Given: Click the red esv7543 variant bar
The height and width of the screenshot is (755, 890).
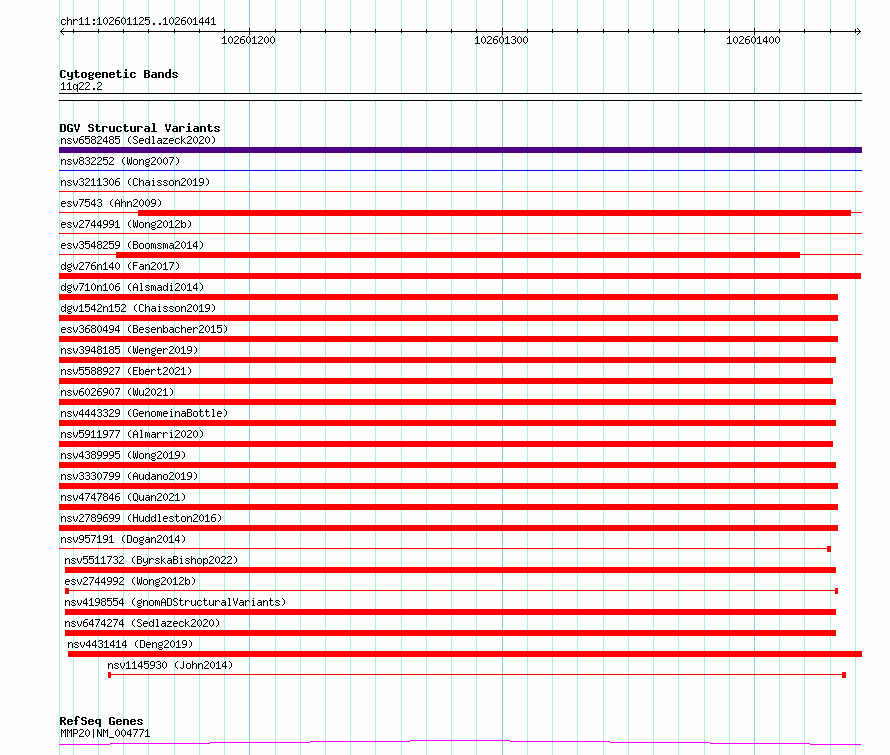Looking at the screenshot, I should tap(494, 213).
